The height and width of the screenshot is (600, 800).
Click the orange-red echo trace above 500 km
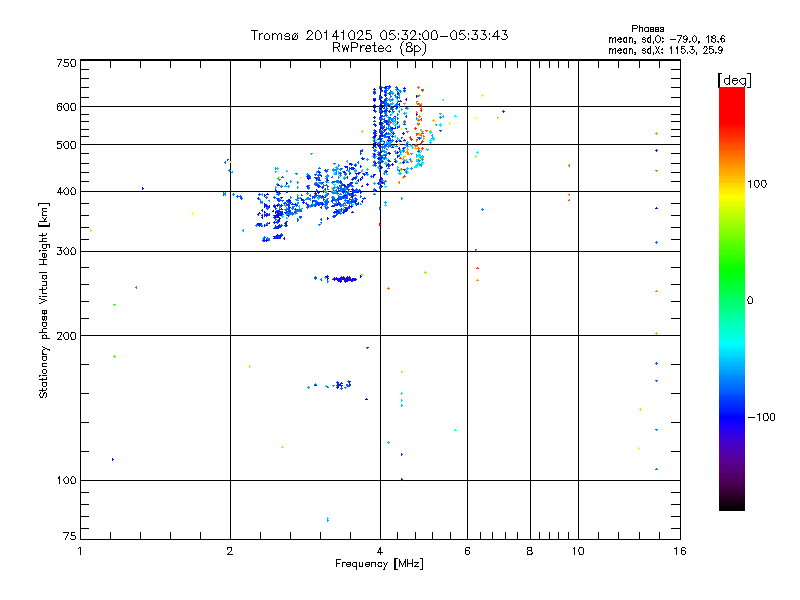[419, 117]
